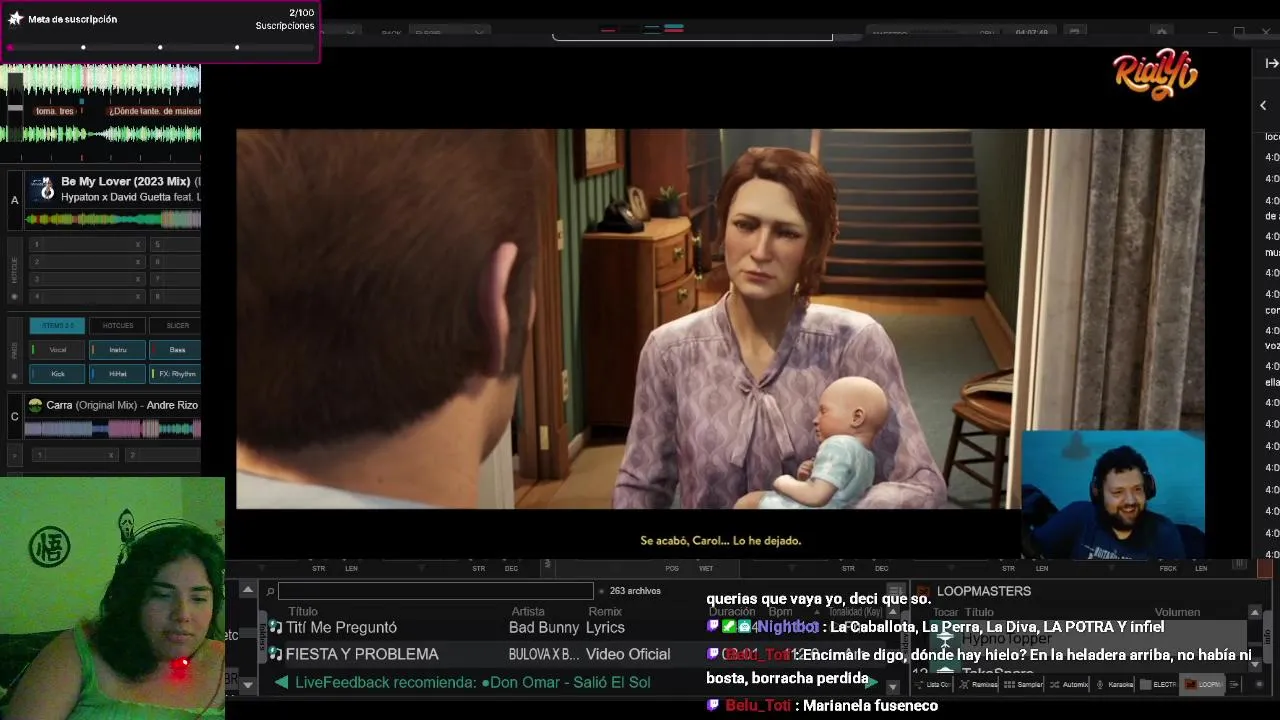Click the subscription goal progress bar
This screenshot has height=720, width=1280.
coord(160,47)
